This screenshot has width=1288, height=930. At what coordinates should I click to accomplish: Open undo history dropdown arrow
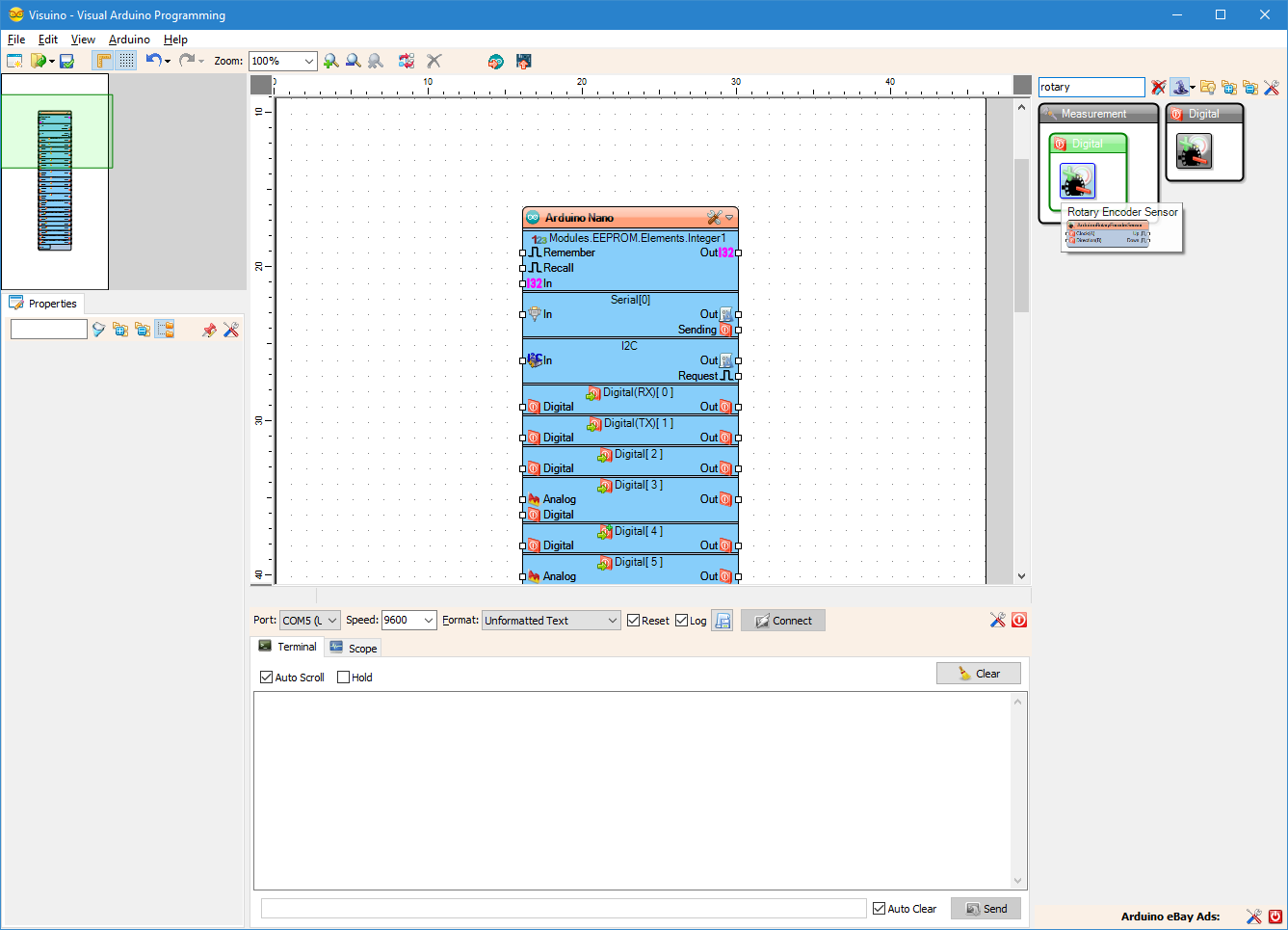click(168, 62)
